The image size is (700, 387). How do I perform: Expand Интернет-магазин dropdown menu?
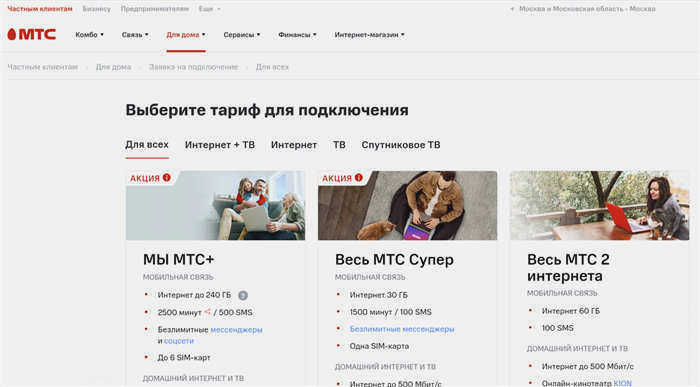[x=369, y=35]
